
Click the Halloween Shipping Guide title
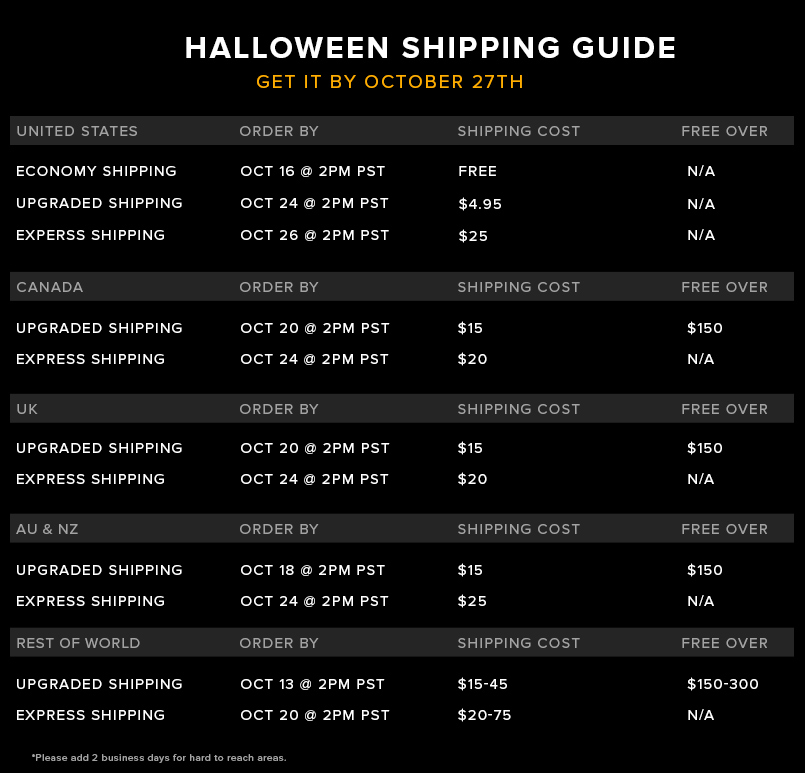coord(430,48)
